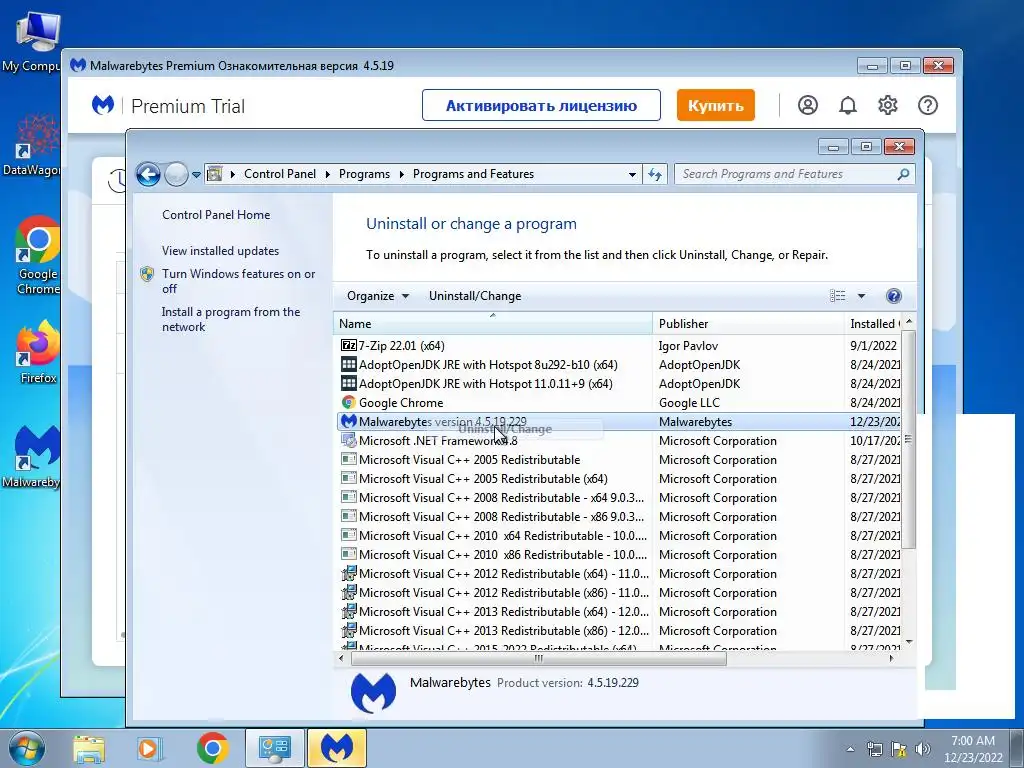Select the 7-Zip 22.01 program icon
This screenshot has height=768, width=1024.
pyautogui.click(x=349, y=345)
